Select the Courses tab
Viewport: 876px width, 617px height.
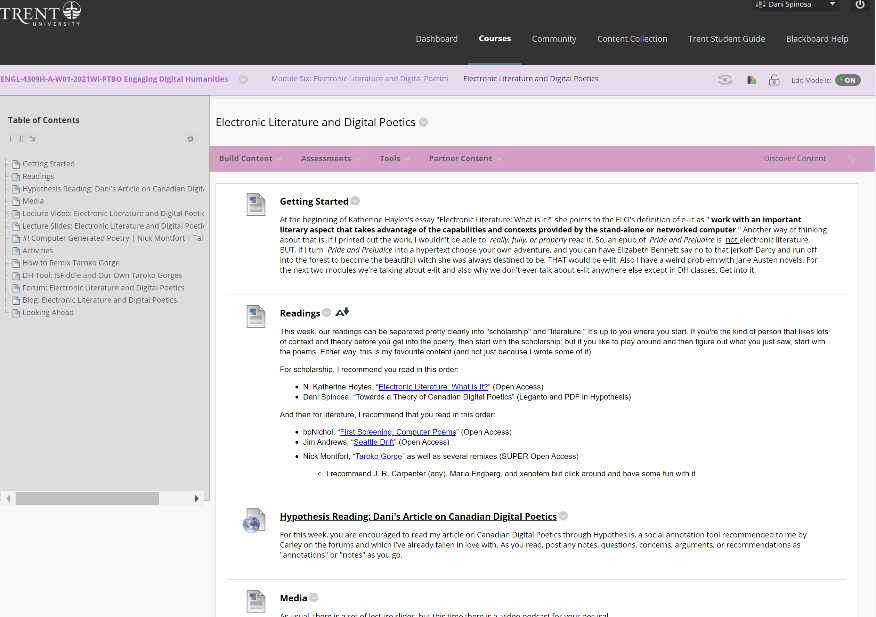coord(495,39)
